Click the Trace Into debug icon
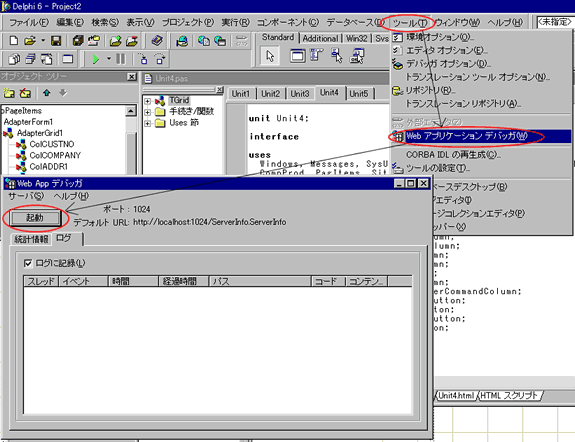 143,59
